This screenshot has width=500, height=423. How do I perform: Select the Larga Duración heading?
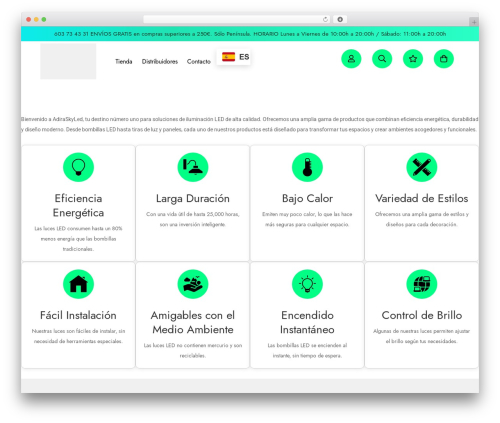pyautogui.click(x=193, y=199)
